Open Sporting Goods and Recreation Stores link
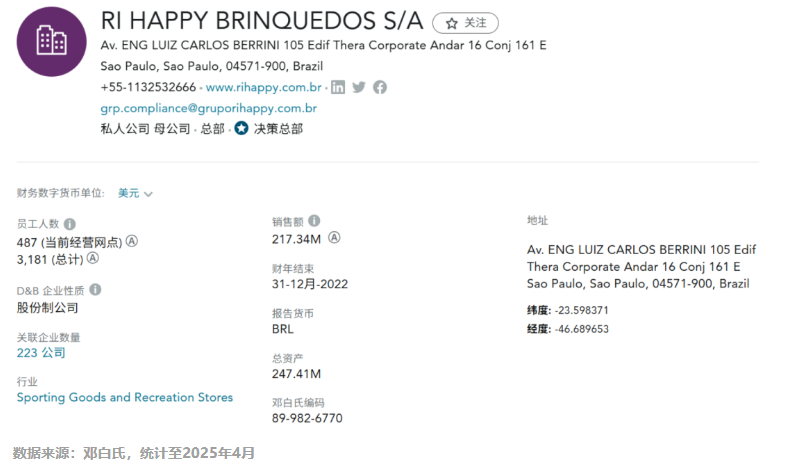Viewport: 786px width, 473px height. coord(125,397)
